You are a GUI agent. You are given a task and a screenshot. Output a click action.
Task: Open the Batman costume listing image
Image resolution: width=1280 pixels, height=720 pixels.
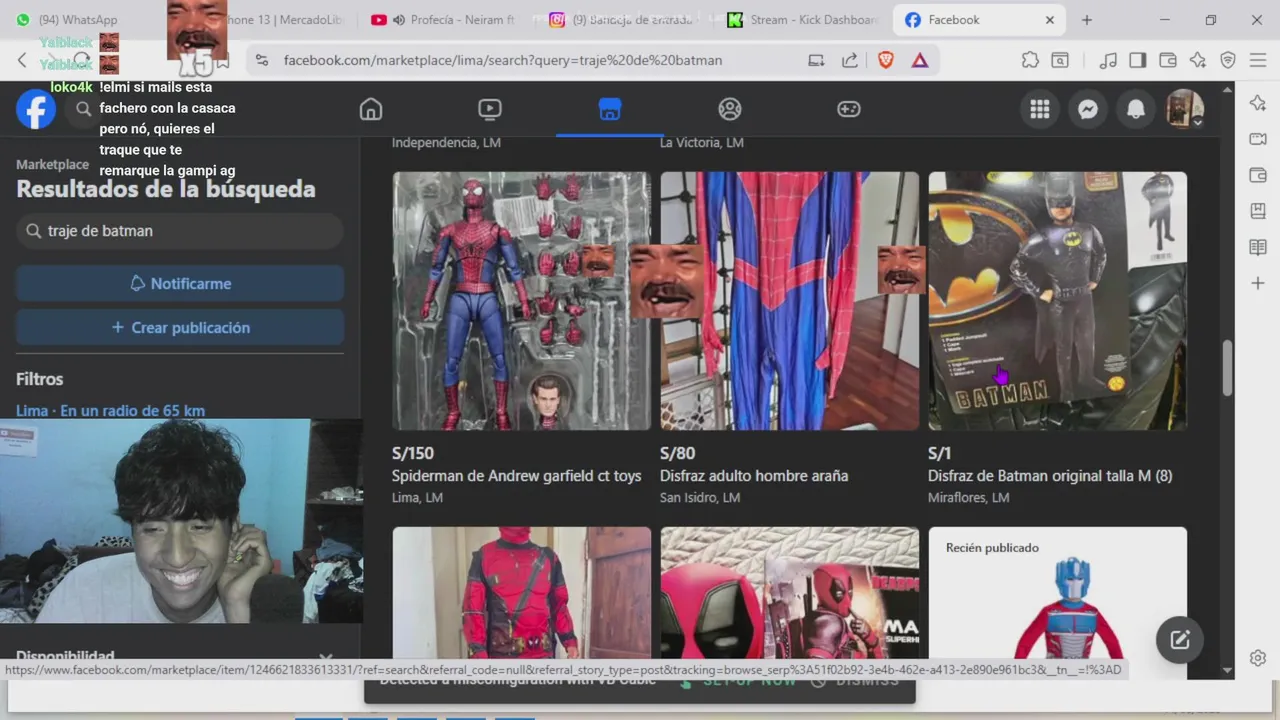pyautogui.click(x=1057, y=301)
